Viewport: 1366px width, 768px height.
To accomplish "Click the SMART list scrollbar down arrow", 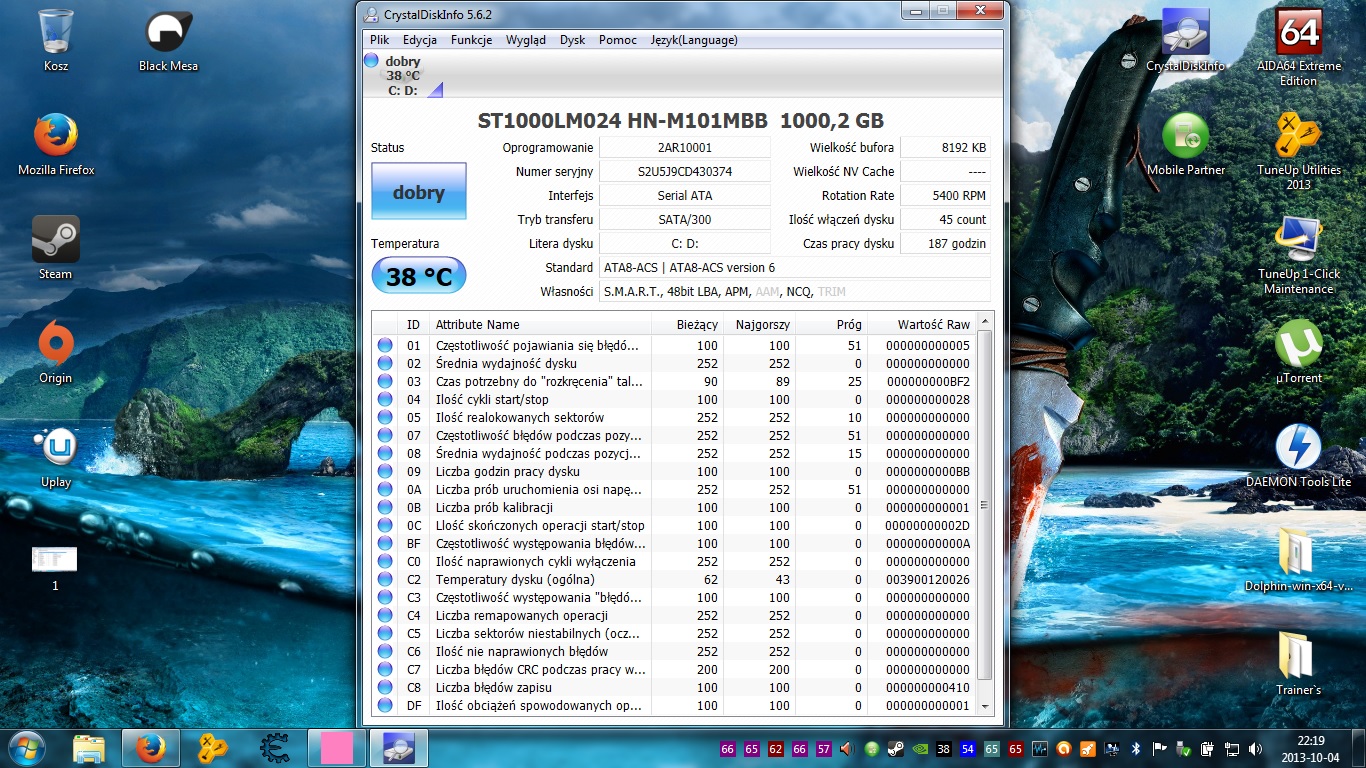I will [x=985, y=706].
